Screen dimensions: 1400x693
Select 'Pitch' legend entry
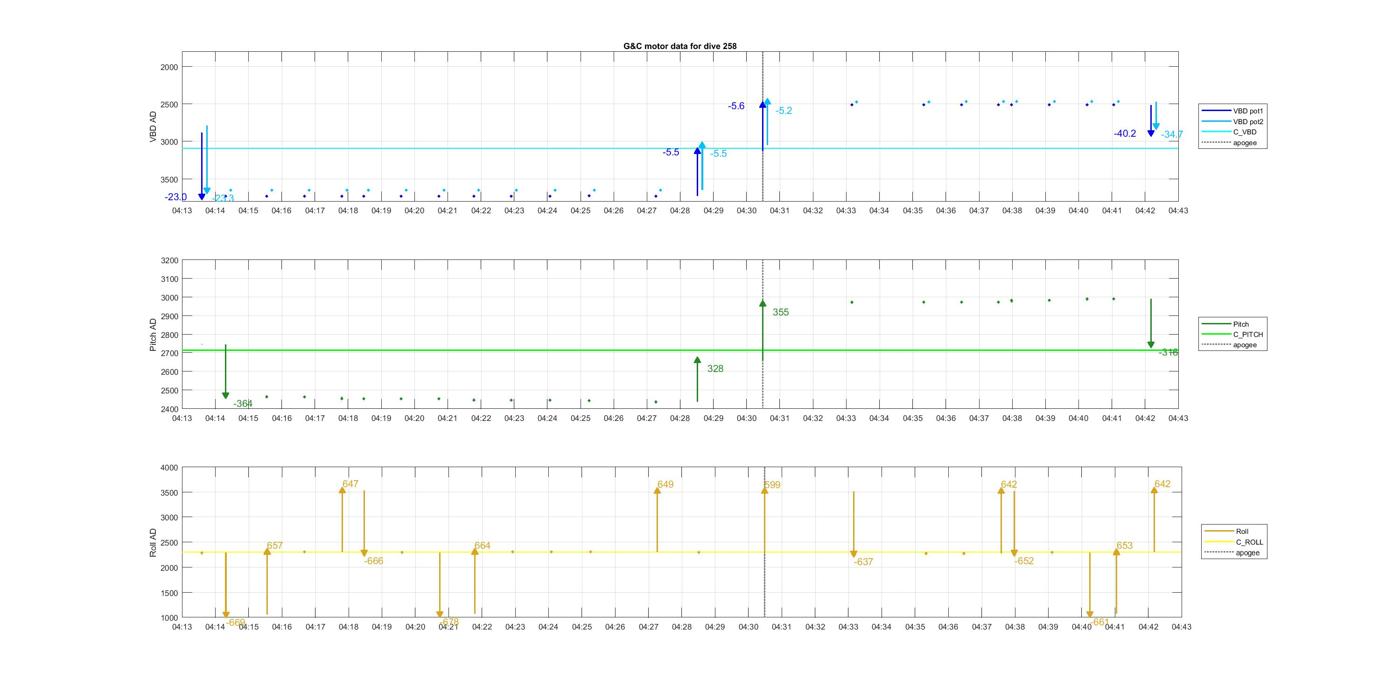click(1241, 324)
